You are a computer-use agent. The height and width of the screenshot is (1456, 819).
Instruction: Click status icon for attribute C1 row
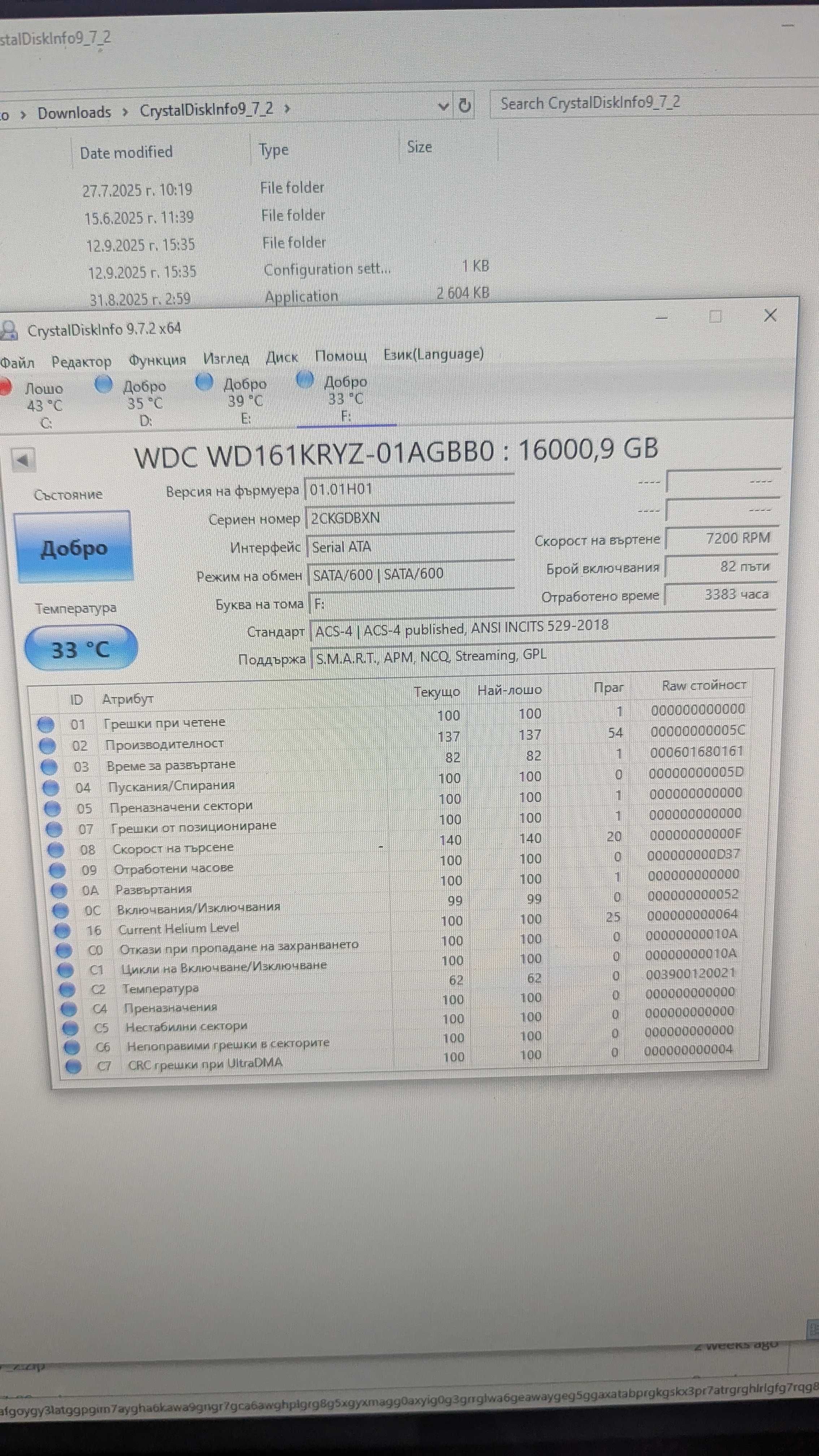(x=66, y=970)
